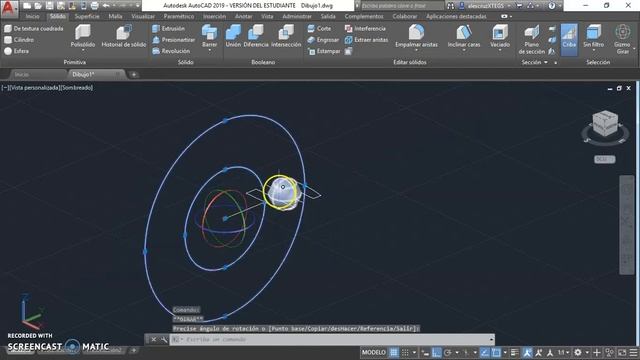Toggle Historial de sólido
The height and width of the screenshot is (360, 640).
pyautogui.click(x=124, y=36)
